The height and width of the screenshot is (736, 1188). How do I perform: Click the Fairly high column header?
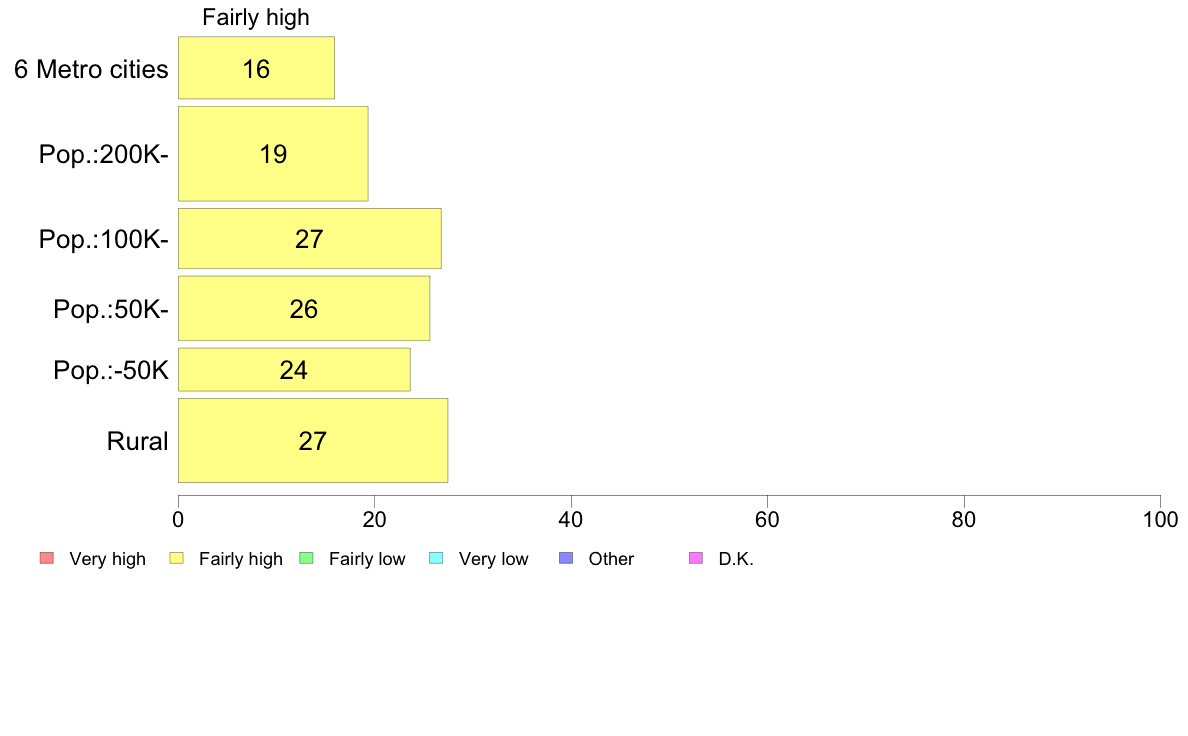tap(256, 17)
